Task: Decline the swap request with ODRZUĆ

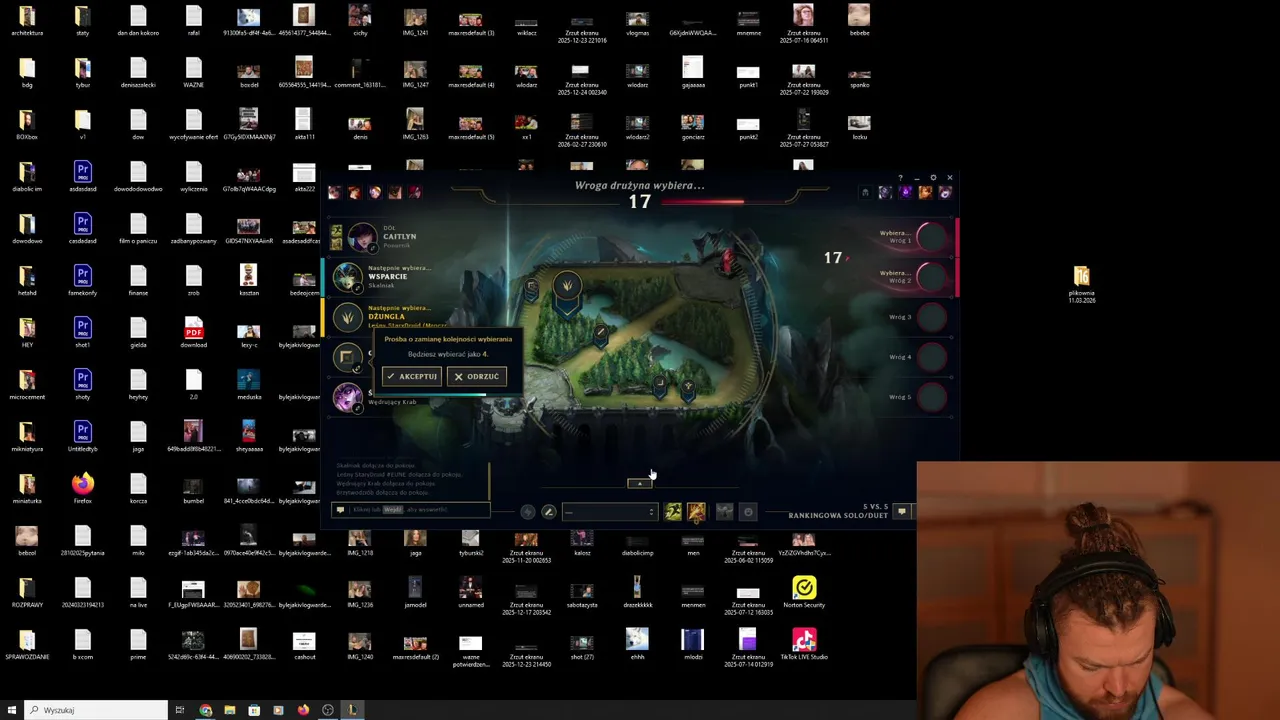Action: (477, 376)
